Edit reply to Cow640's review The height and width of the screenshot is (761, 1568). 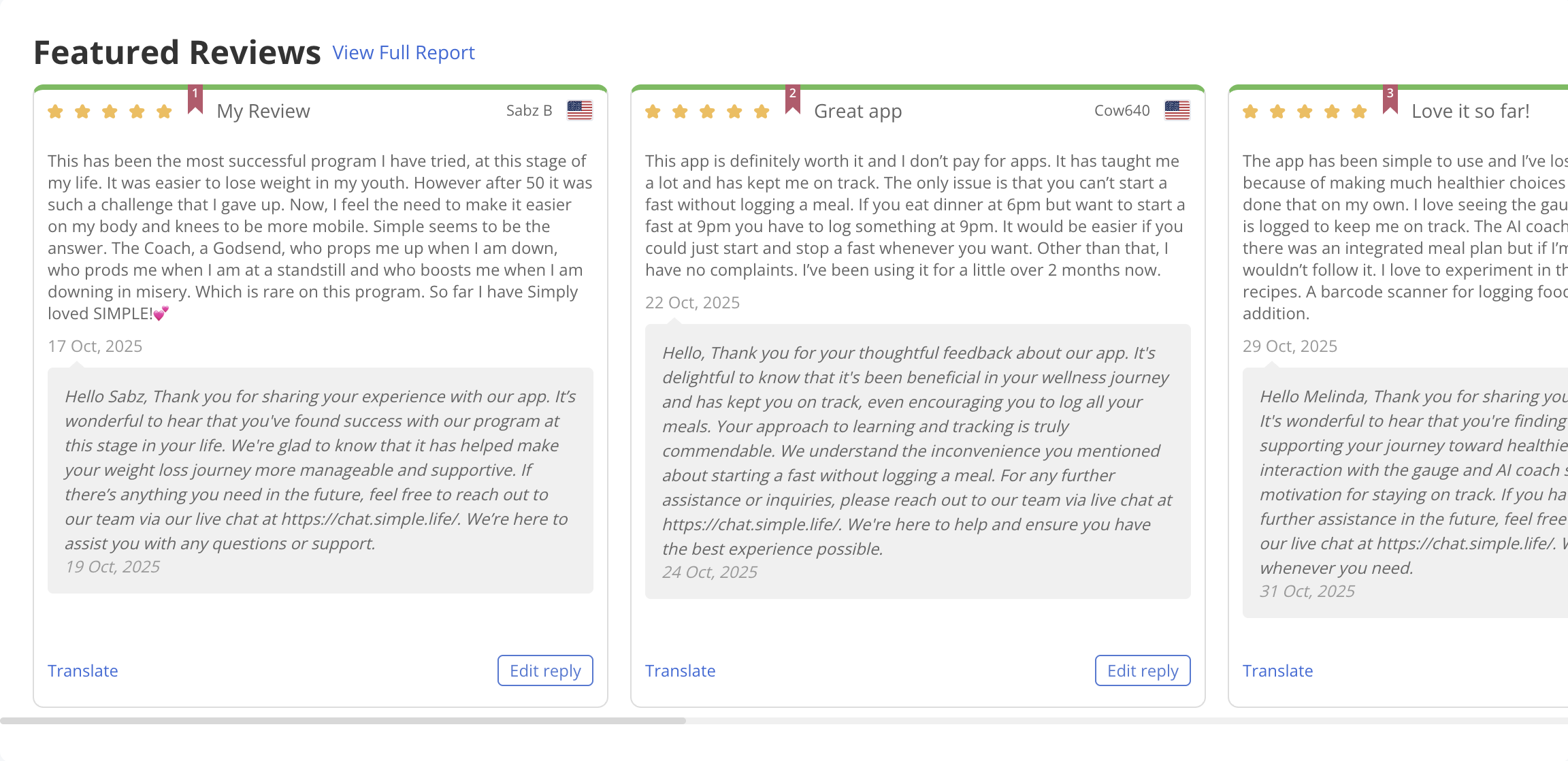[x=1143, y=670]
